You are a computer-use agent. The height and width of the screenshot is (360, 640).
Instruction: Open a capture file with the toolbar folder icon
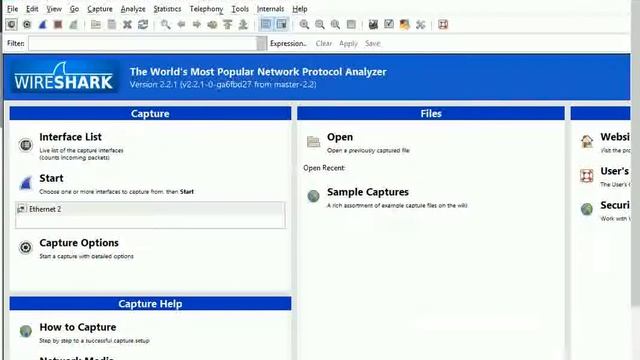96,24
